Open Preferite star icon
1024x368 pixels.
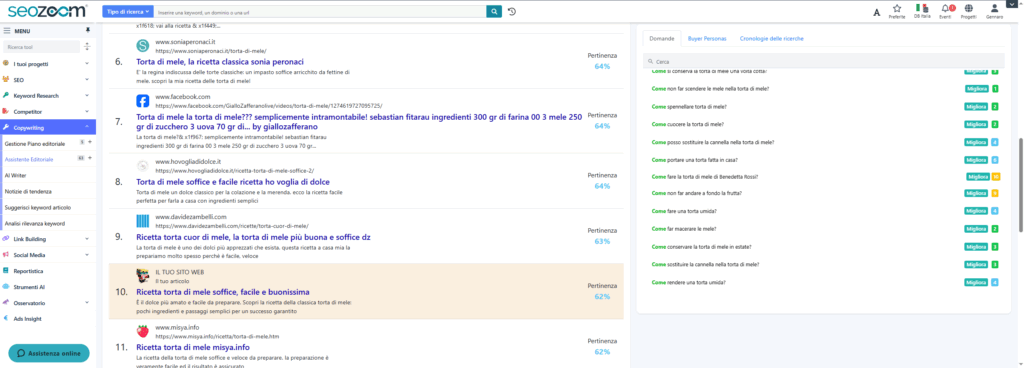tap(897, 8)
